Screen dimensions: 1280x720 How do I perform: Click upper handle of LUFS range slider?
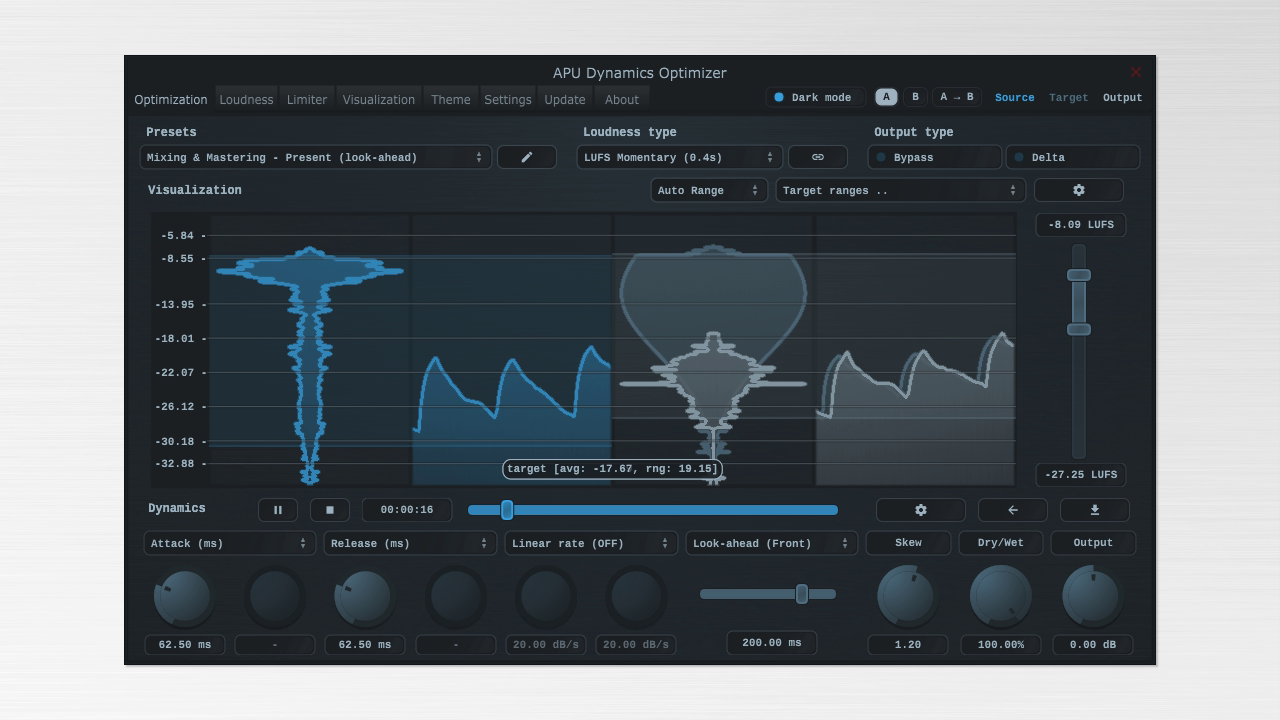pyautogui.click(x=1079, y=275)
